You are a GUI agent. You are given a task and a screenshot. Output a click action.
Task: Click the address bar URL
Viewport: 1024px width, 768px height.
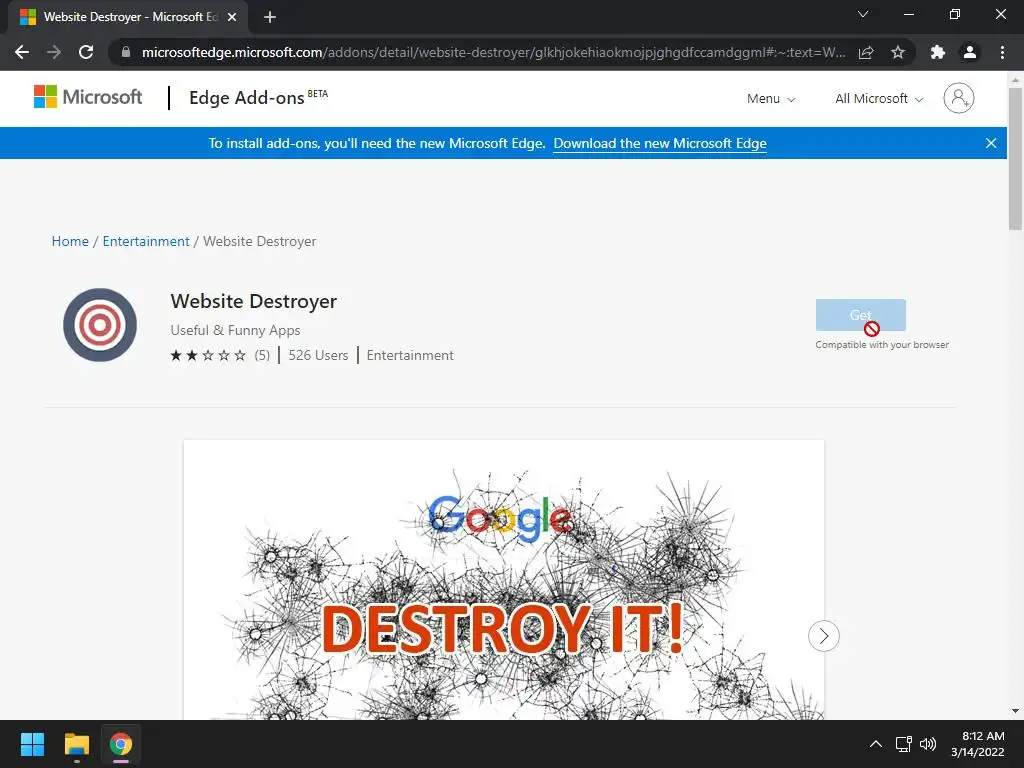coord(493,52)
